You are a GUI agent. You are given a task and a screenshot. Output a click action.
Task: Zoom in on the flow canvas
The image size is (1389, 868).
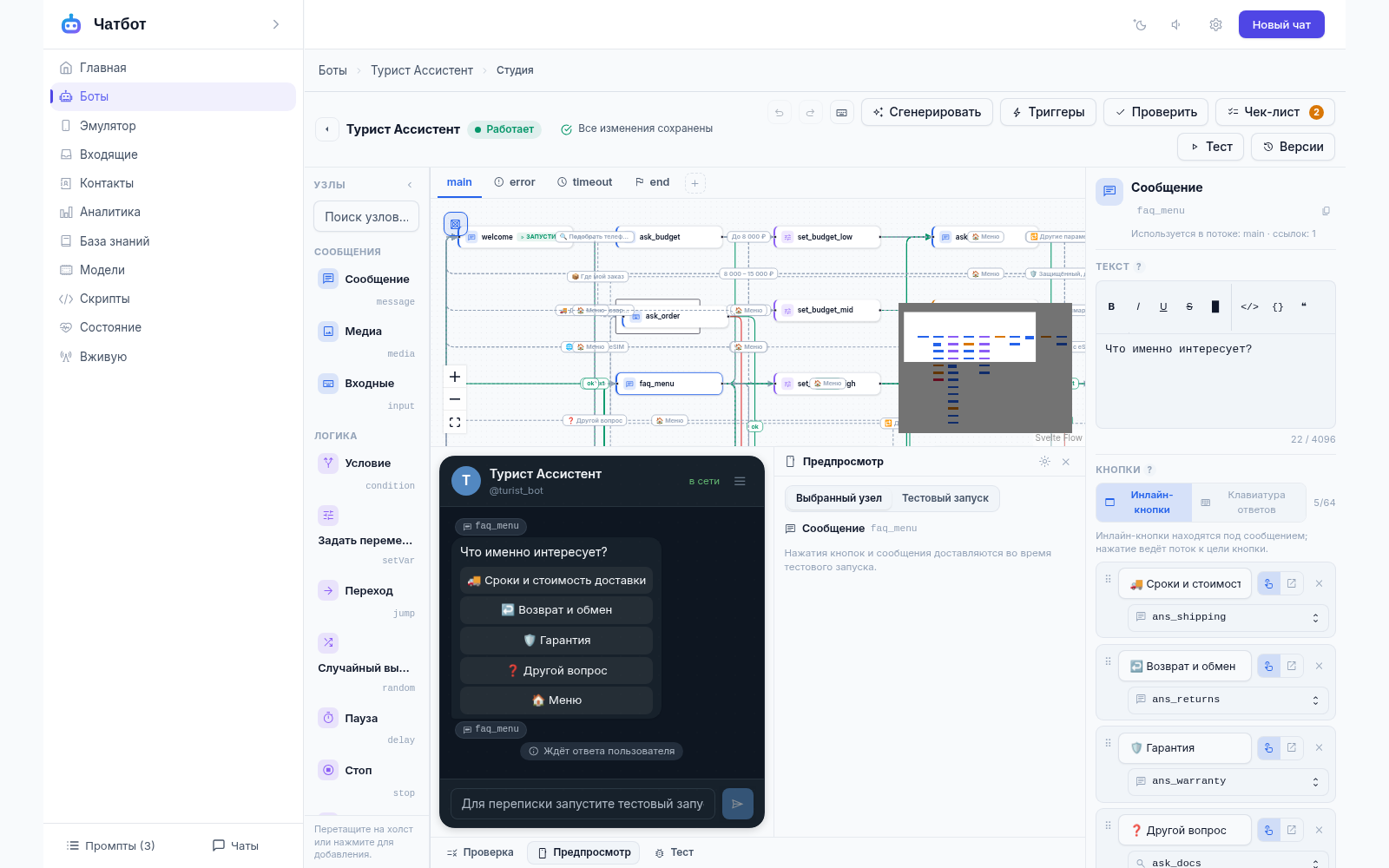455,377
